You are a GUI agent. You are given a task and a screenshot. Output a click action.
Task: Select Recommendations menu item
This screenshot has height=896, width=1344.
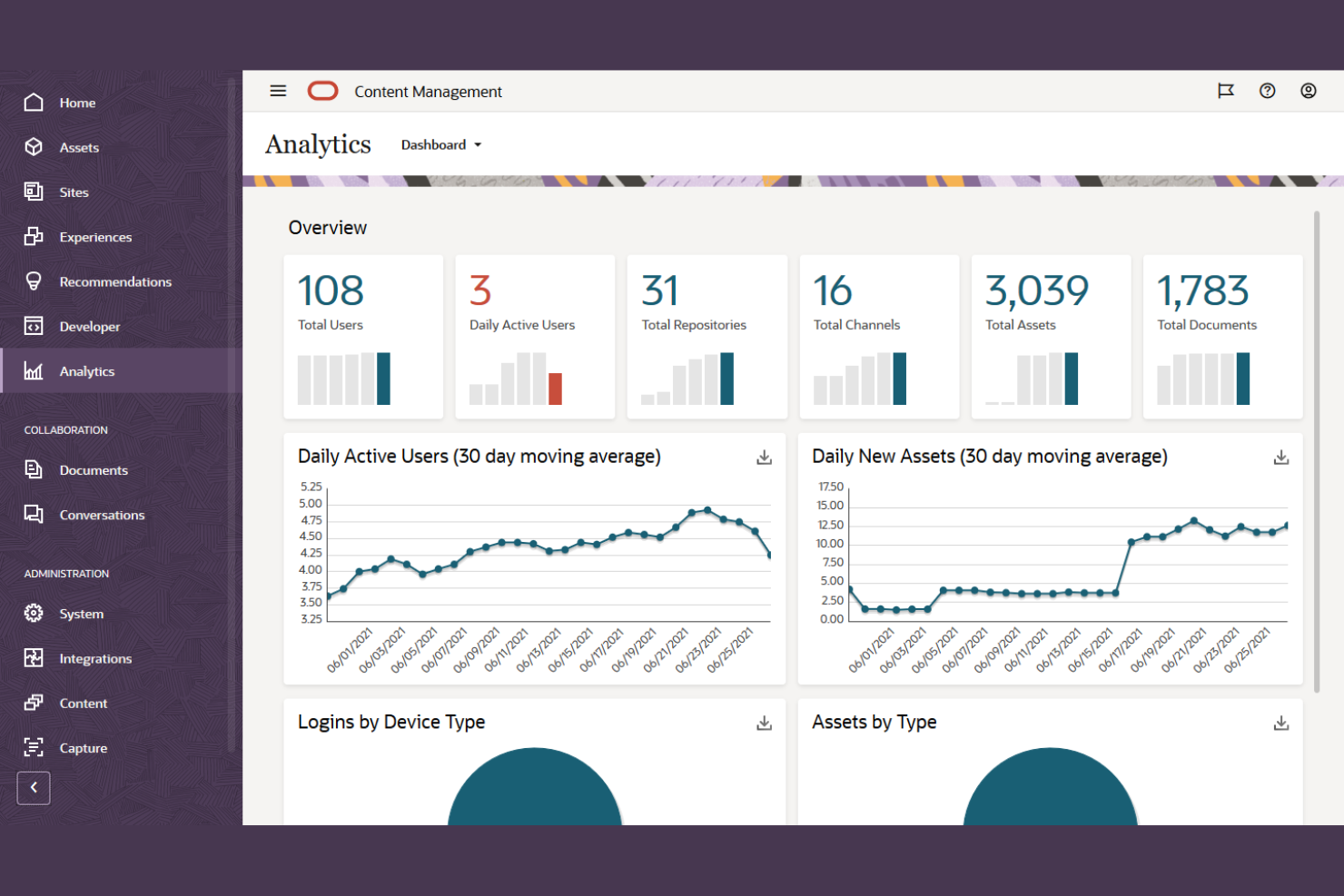pyautogui.click(x=115, y=281)
